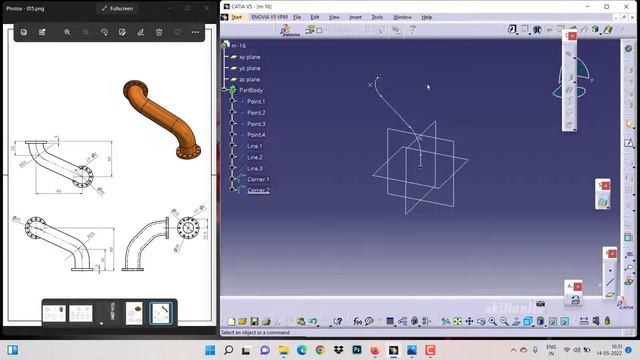Viewport: 640px width, 360px height.
Task: Click the Widgets icon on taskbar
Action: (13, 350)
